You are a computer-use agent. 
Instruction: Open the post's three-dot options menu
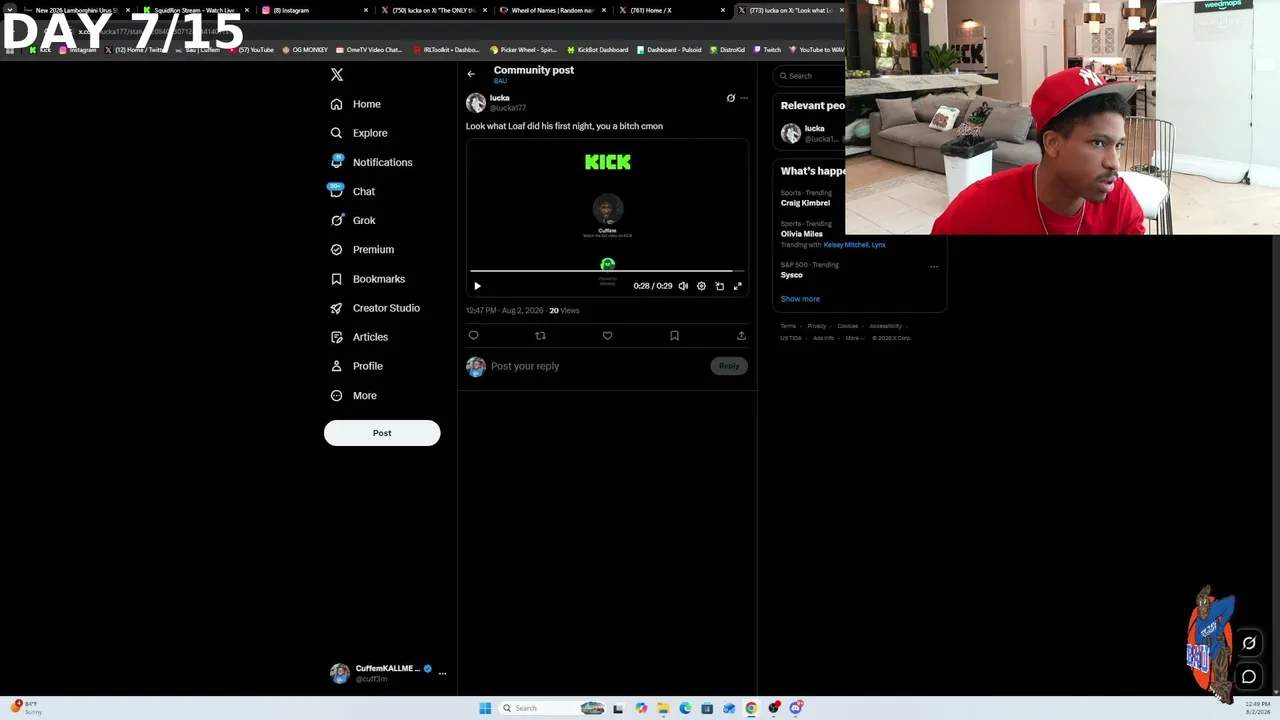click(744, 98)
